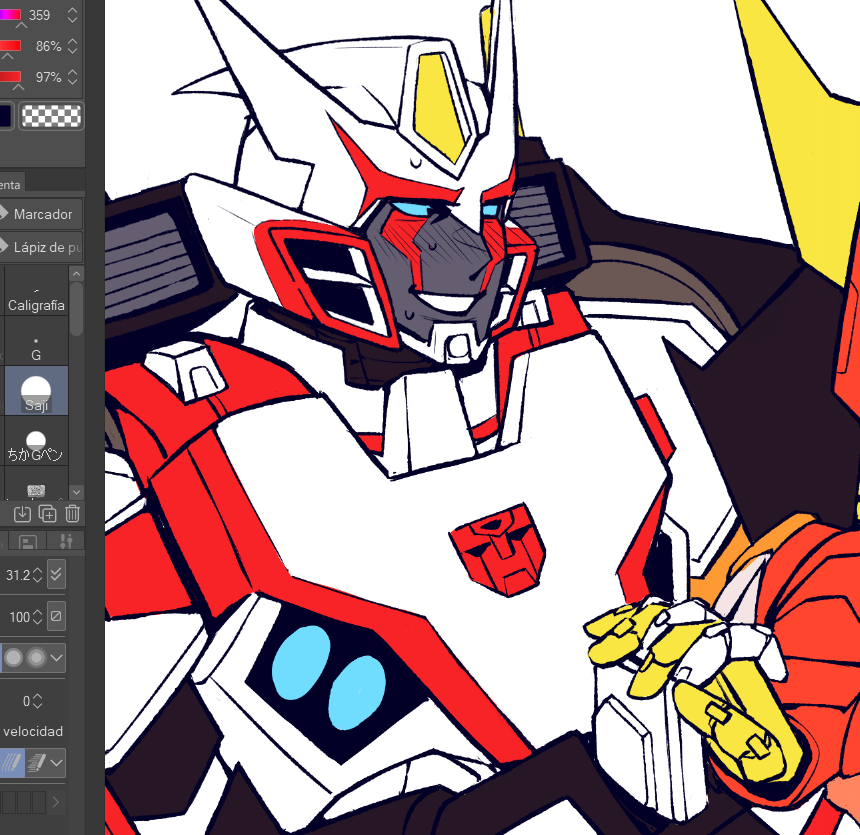This screenshot has height=835, width=860.
Task: Toggle the second stabilization mode pencil icon
Action: point(34,762)
